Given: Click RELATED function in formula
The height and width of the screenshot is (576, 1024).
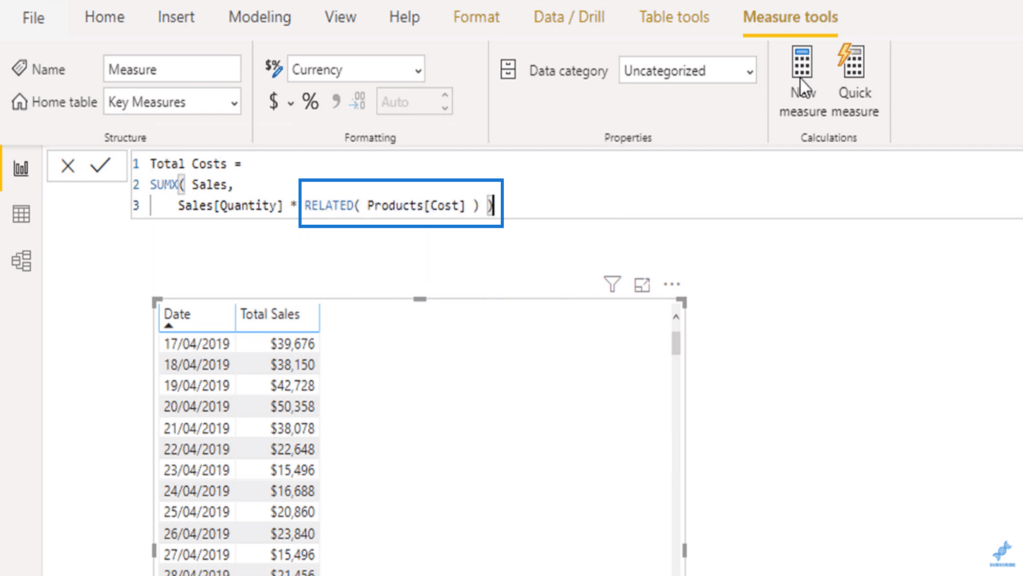Looking at the screenshot, I should (x=328, y=206).
